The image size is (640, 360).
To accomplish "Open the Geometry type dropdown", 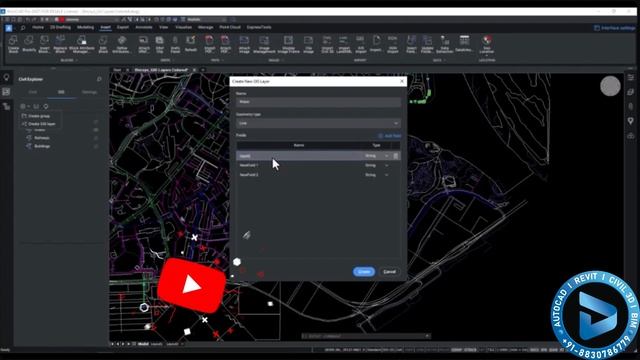I will [x=318, y=123].
